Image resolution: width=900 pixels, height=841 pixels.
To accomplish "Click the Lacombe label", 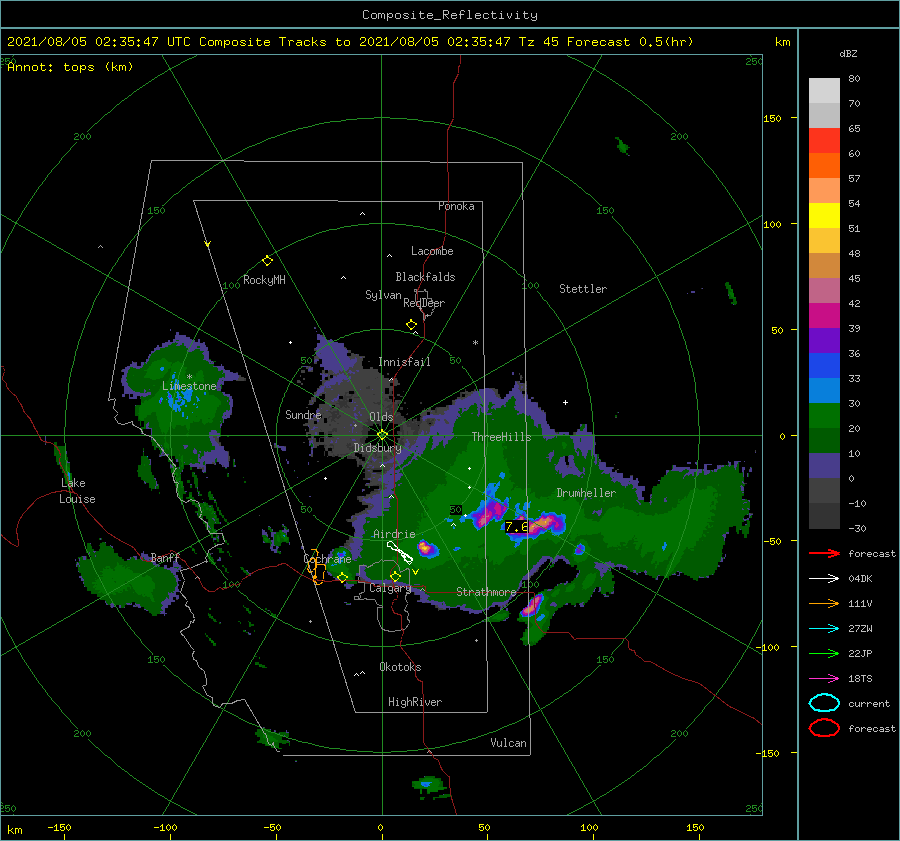I will point(432,251).
